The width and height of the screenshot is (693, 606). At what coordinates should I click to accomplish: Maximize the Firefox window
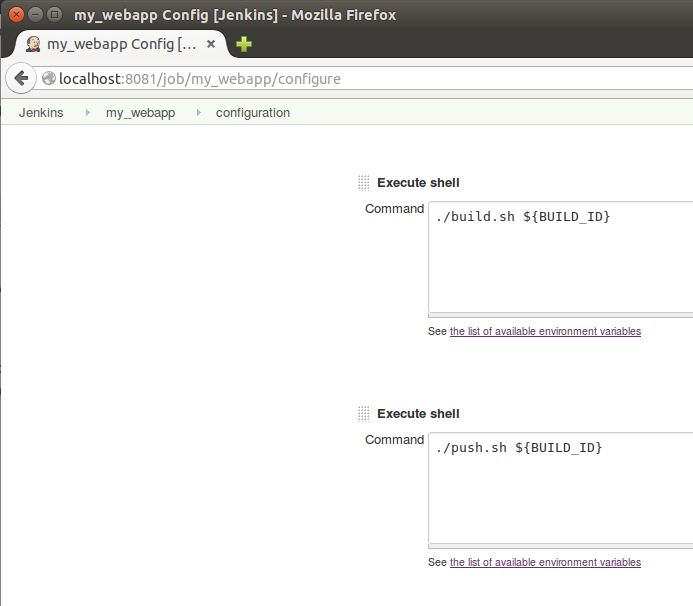tap(54, 15)
